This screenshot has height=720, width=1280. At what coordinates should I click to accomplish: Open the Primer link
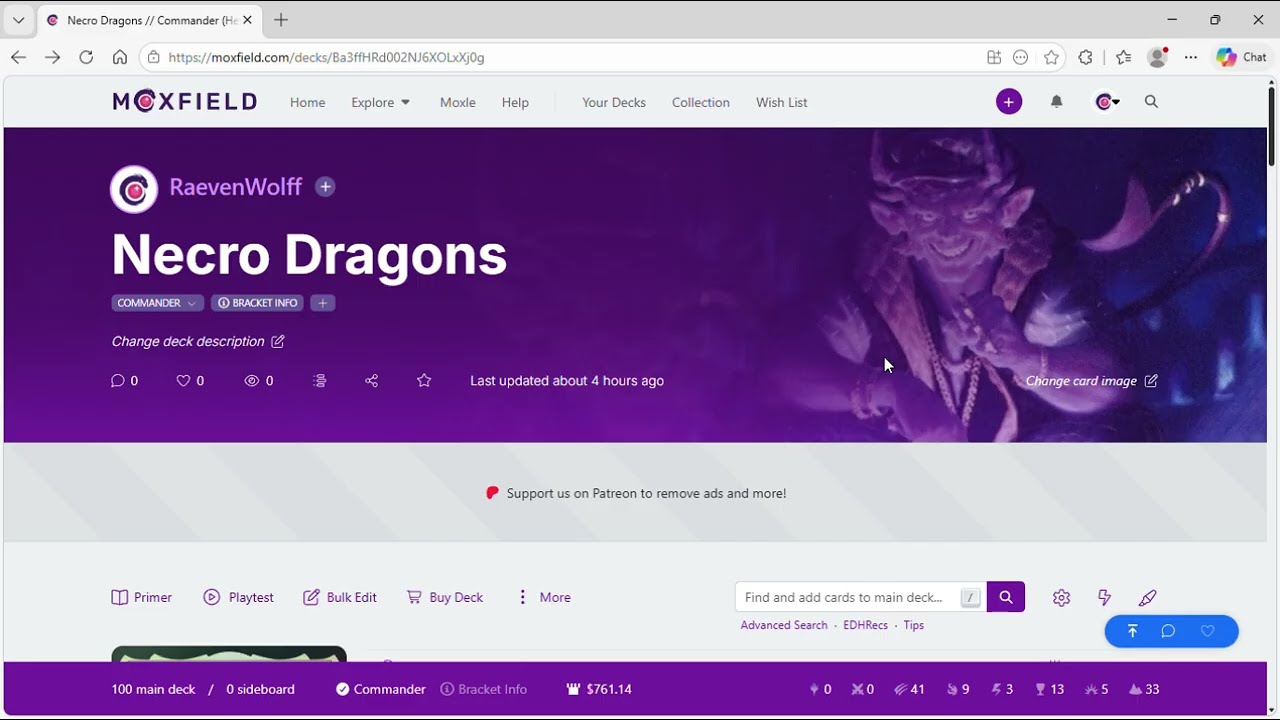click(141, 597)
